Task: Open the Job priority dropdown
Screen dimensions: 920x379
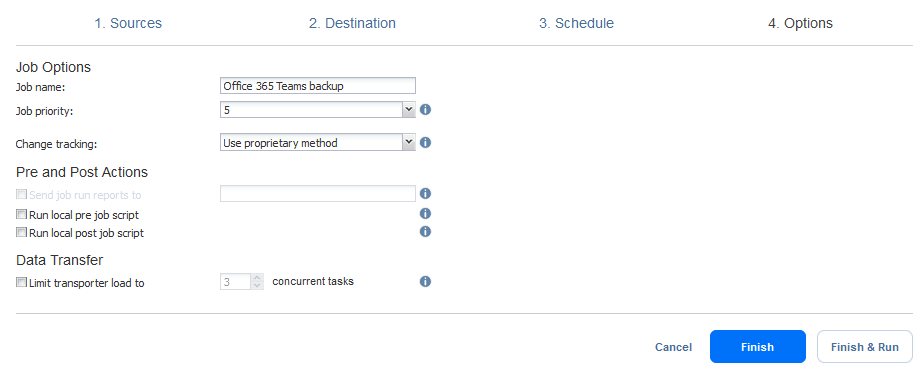Action: coord(409,110)
